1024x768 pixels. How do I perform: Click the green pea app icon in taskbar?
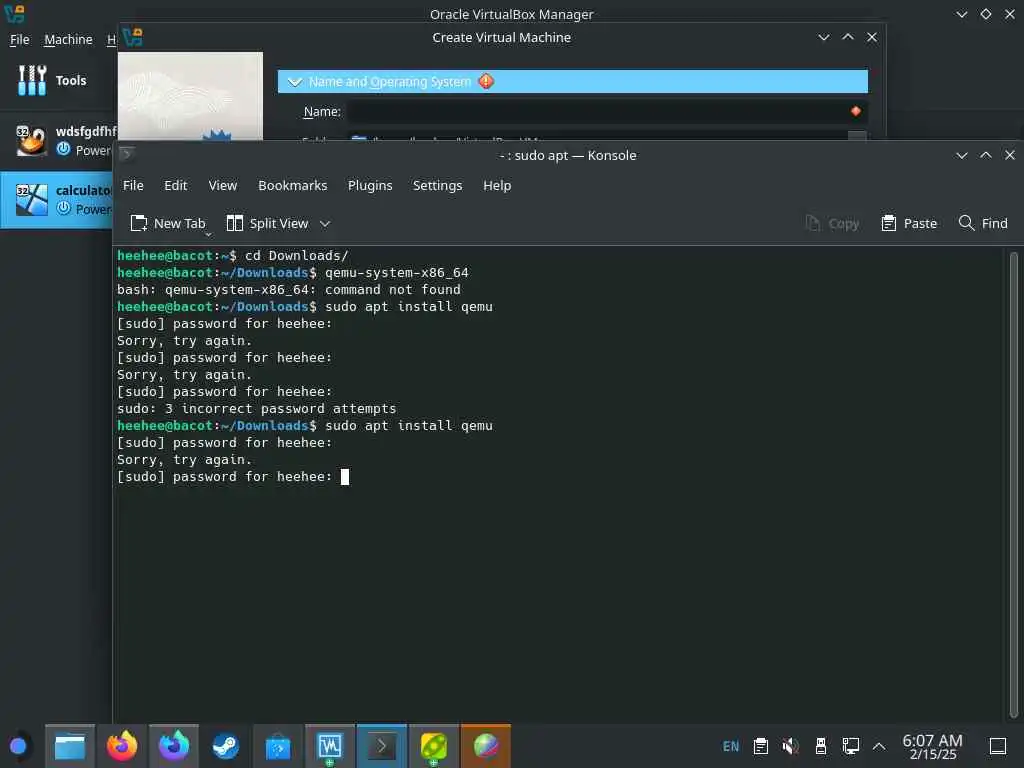(434, 746)
